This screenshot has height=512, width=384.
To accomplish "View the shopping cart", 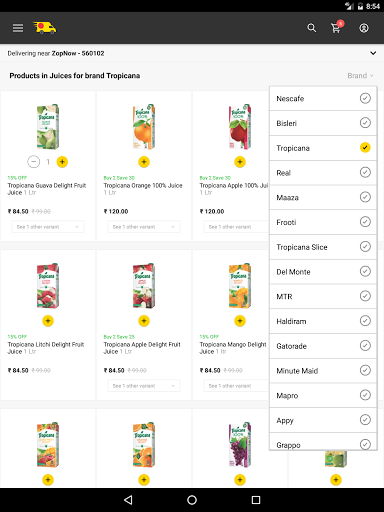I will 337,27.
